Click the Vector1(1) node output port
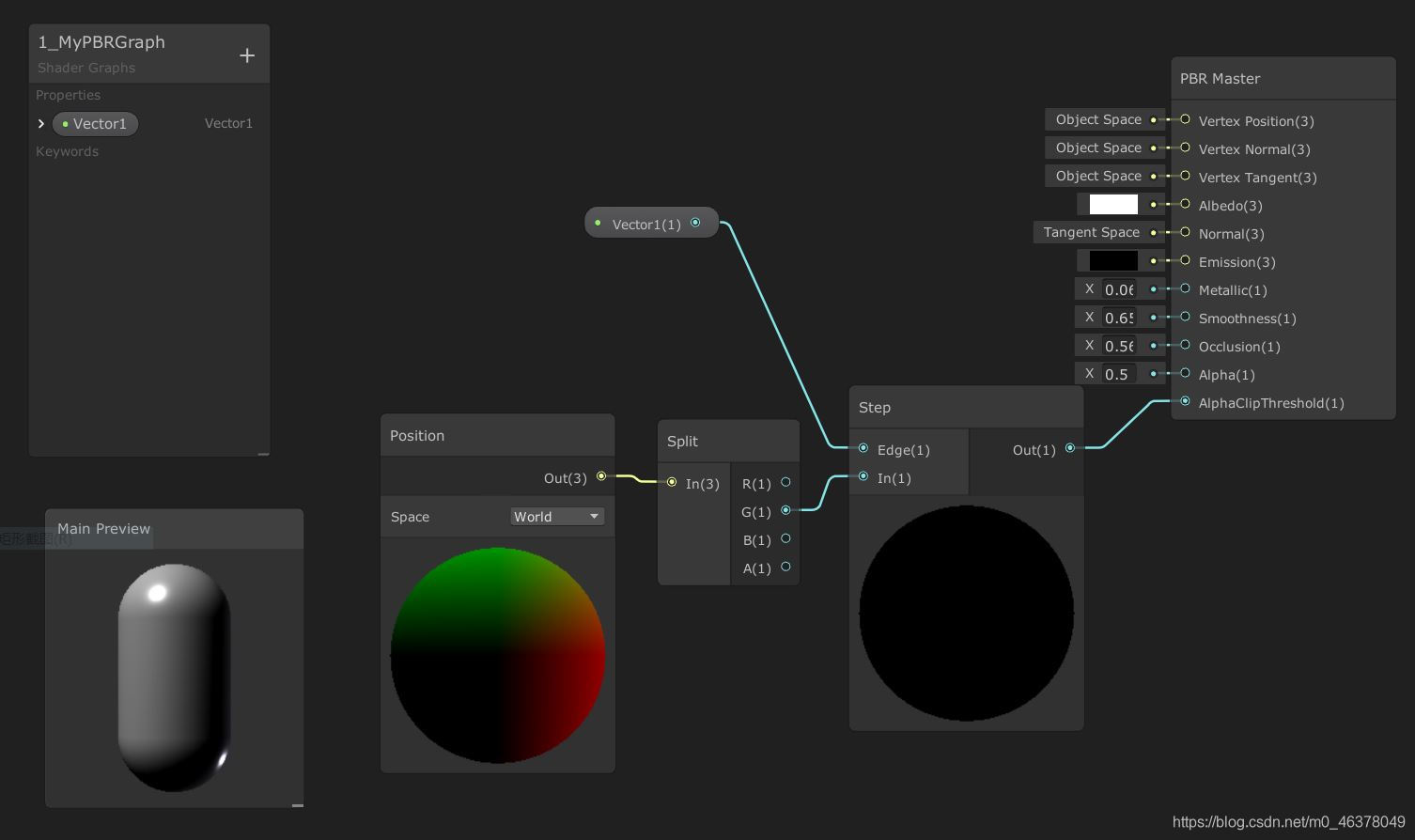Screen dimensions: 1415x840 click(695, 223)
